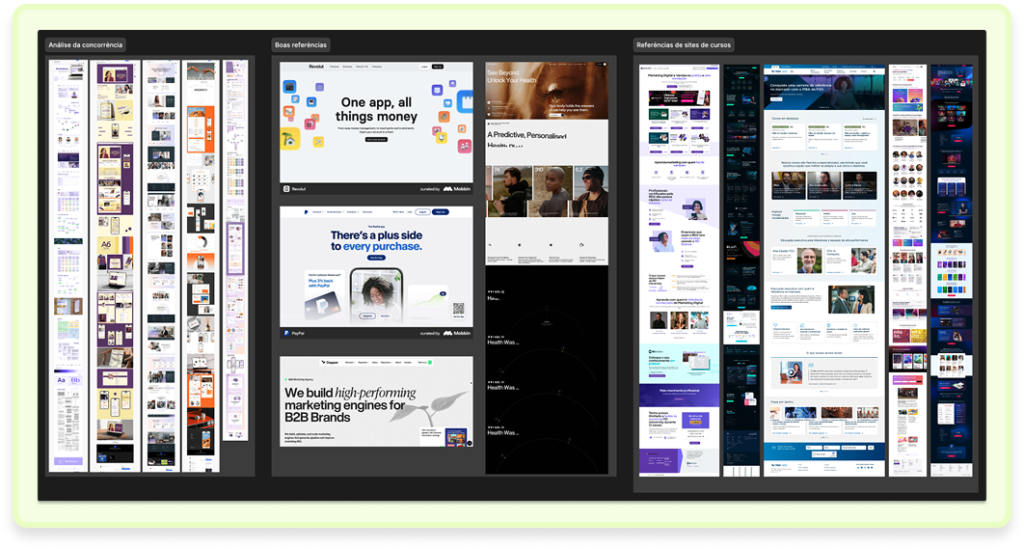The image size is (1024, 549).
Task: Select the purple and yellow competitor page screenshot
Action: pos(115,266)
